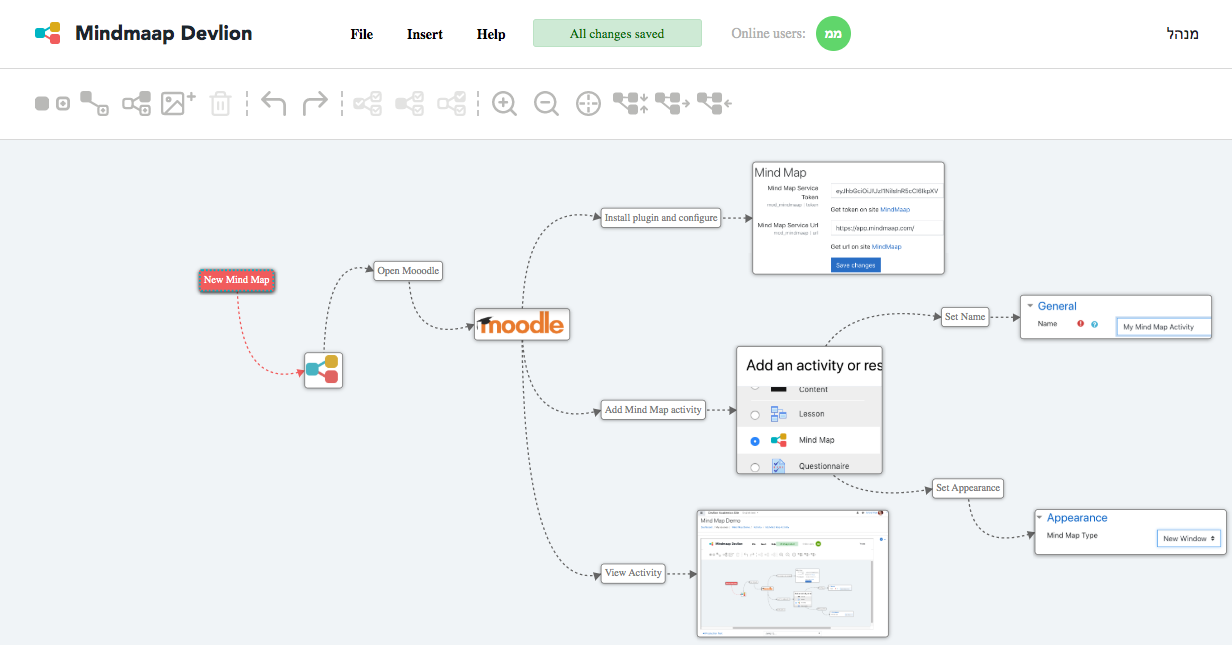Select the Mind Map radio button
The image size is (1232, 645).
click(x=755, y=440)
